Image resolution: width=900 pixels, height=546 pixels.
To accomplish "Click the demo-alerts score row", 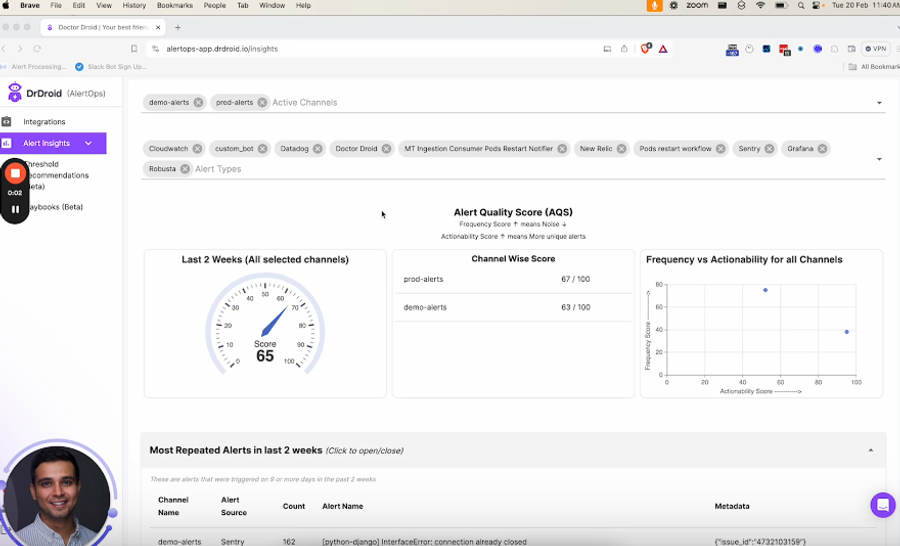I will (x=513, y=307).
